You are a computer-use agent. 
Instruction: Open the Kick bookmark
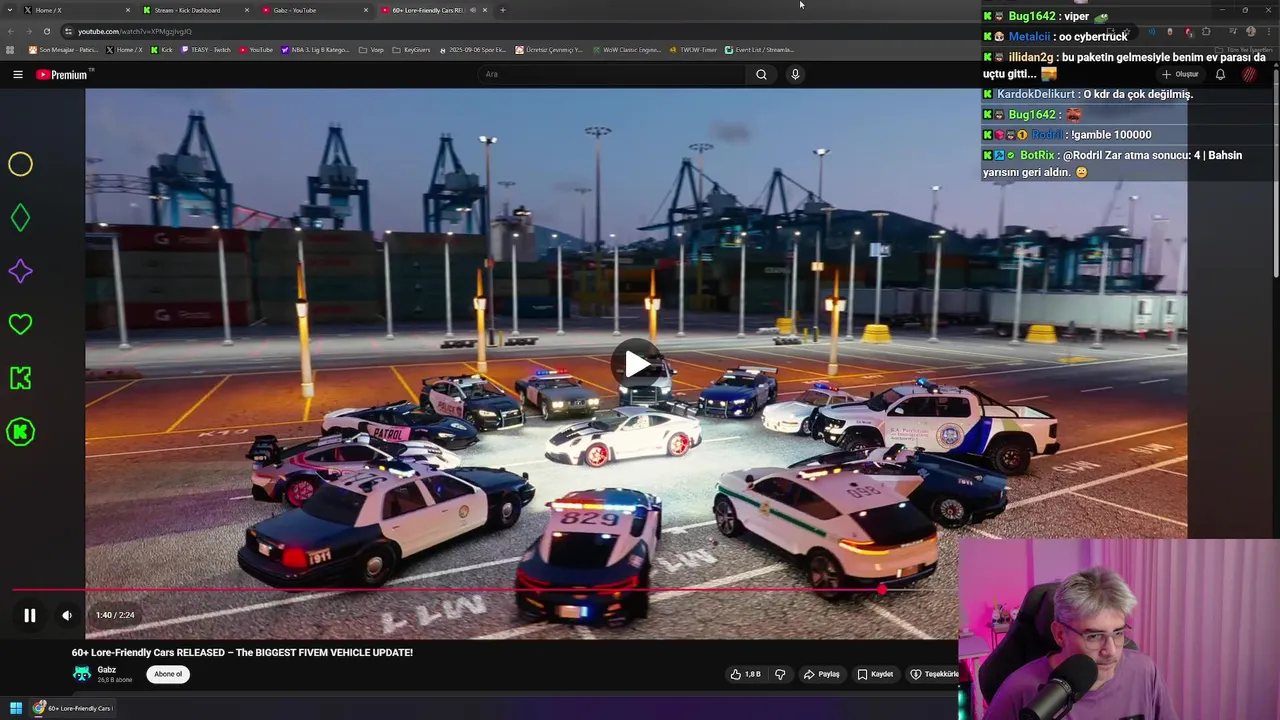(162, 50)
